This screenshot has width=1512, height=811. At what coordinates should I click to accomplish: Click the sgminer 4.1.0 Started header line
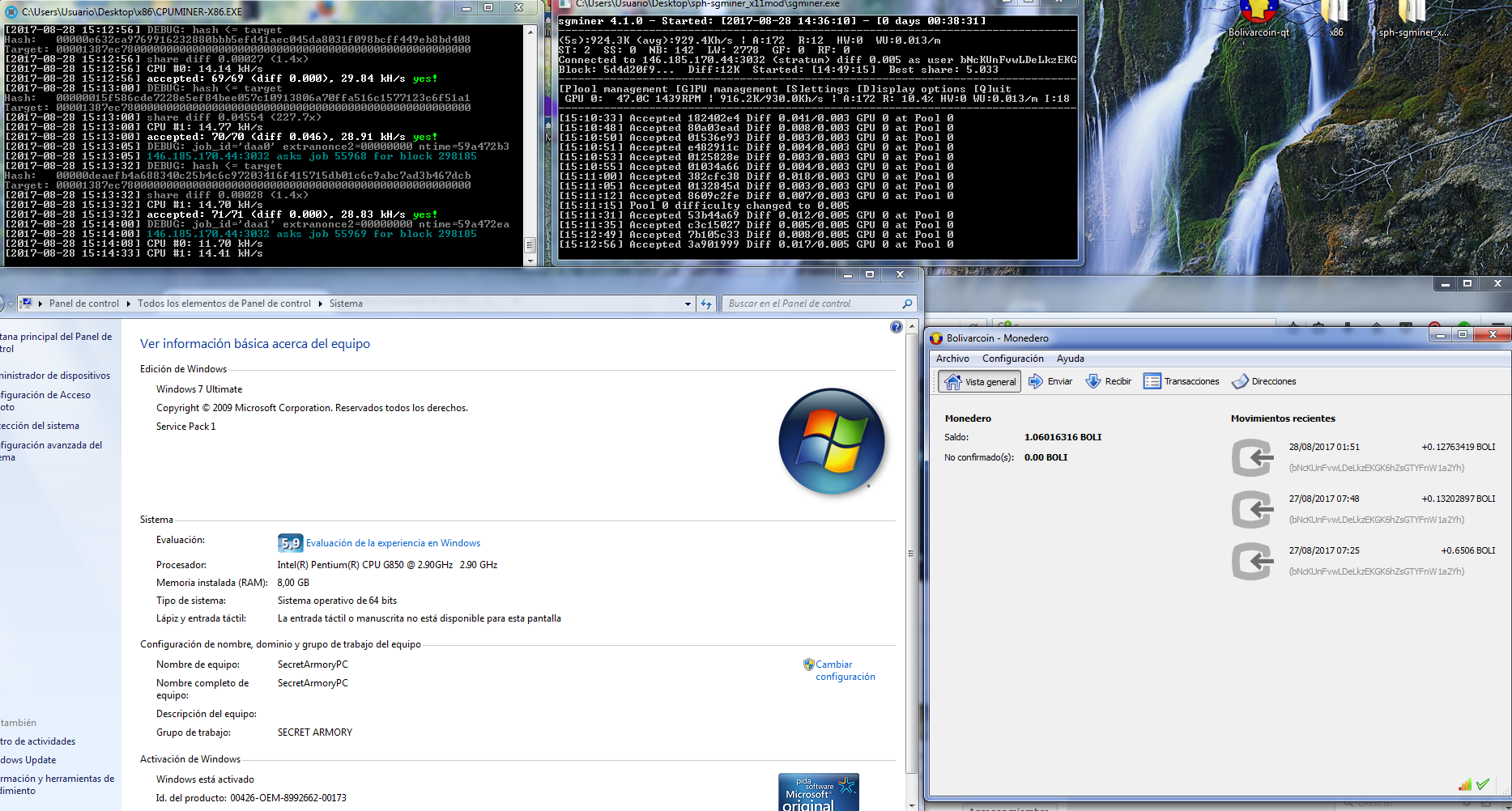[x=772, y=21]
